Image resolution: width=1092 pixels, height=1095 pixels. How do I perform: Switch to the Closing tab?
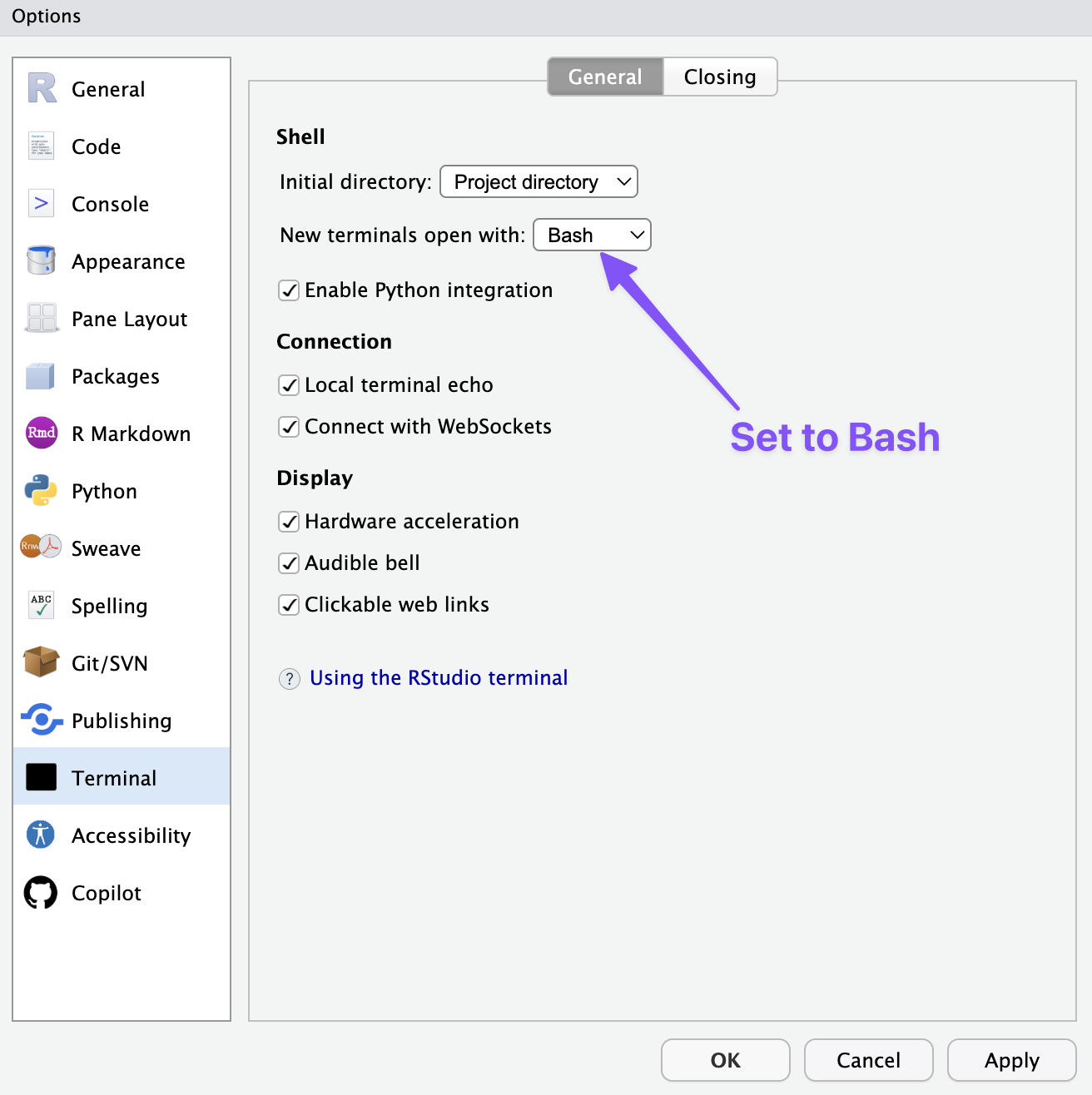point(719,77)
